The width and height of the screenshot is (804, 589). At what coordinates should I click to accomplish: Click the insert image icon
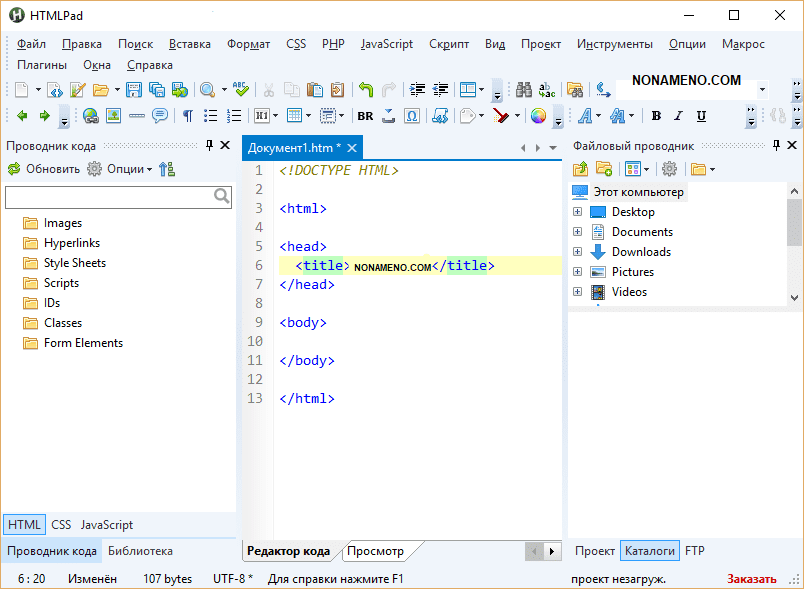(113, 116)
